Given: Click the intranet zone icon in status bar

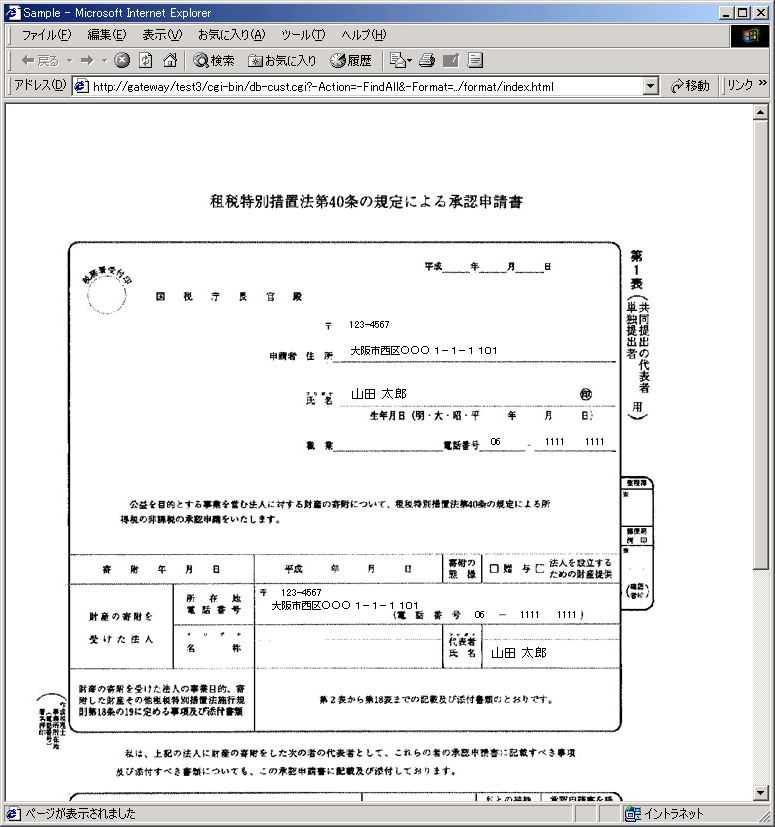Looking at the screenshot, I should coord(633,814).
